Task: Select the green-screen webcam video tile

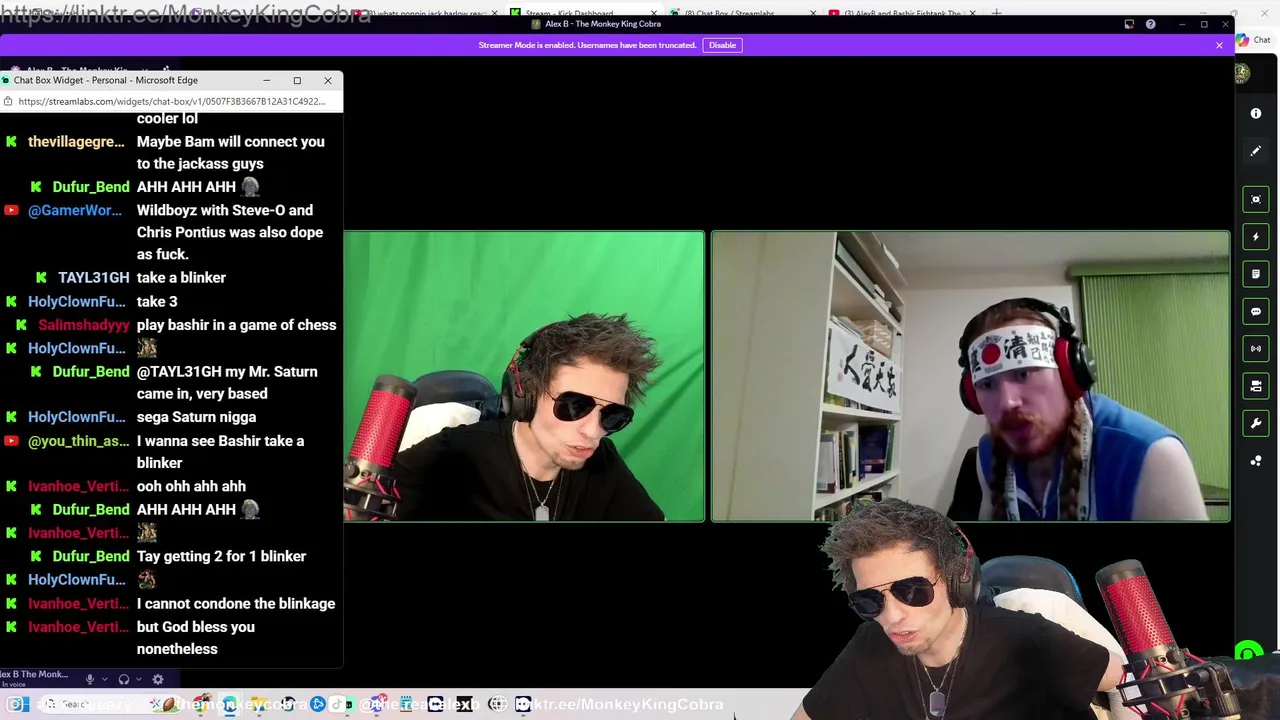Action: (524, 376)
